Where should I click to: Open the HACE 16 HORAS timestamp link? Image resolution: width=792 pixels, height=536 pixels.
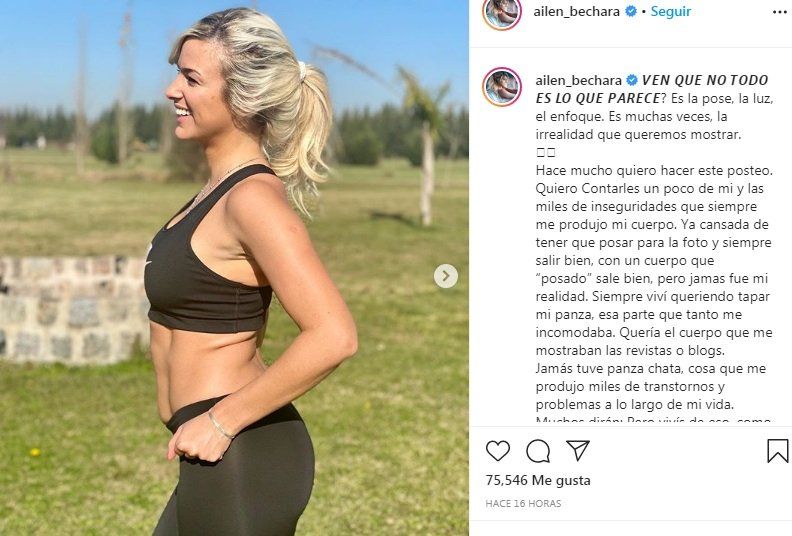(x=523, y=504)
